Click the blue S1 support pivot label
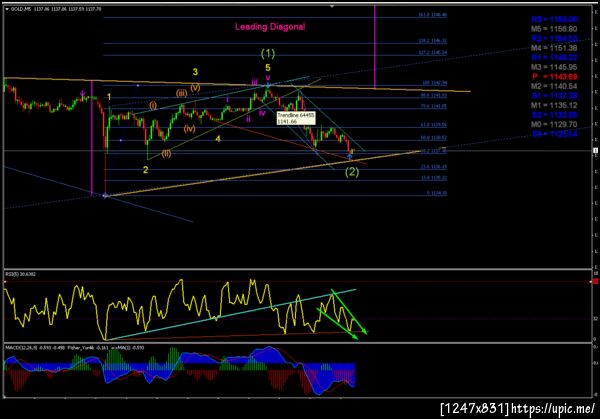The width and height of the screenshot is (600, 419). point(554,96)
